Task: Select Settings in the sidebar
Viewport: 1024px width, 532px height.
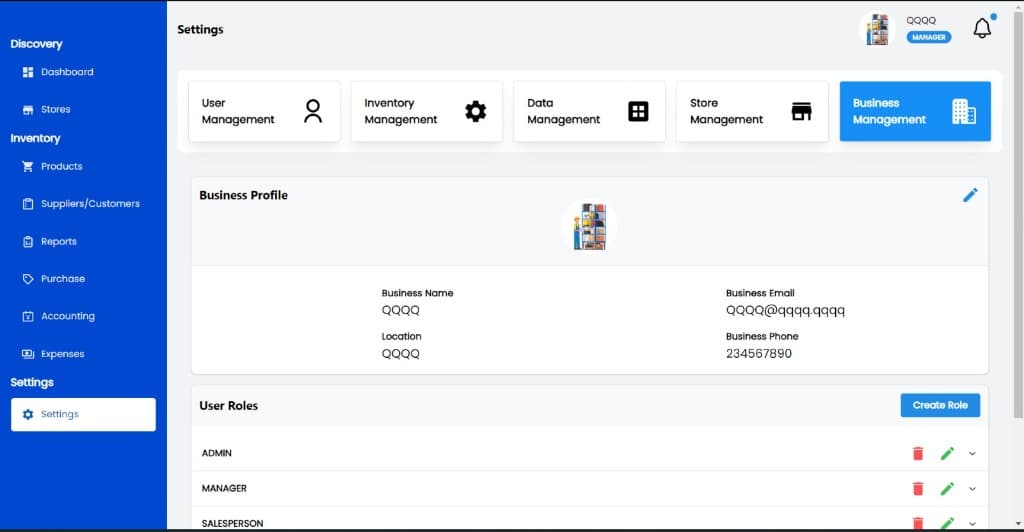Action: click(83, 415)
